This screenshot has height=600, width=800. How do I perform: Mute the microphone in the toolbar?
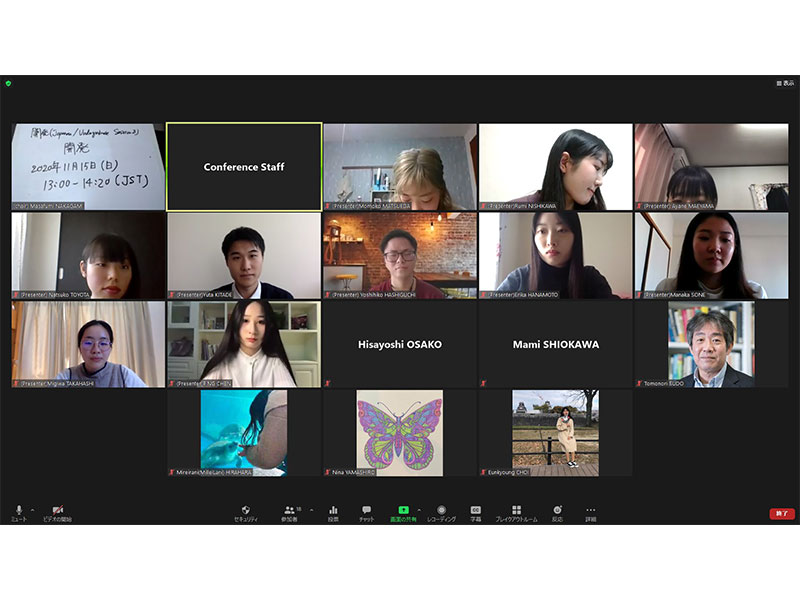pyautogui.click(x=18, y=512)
